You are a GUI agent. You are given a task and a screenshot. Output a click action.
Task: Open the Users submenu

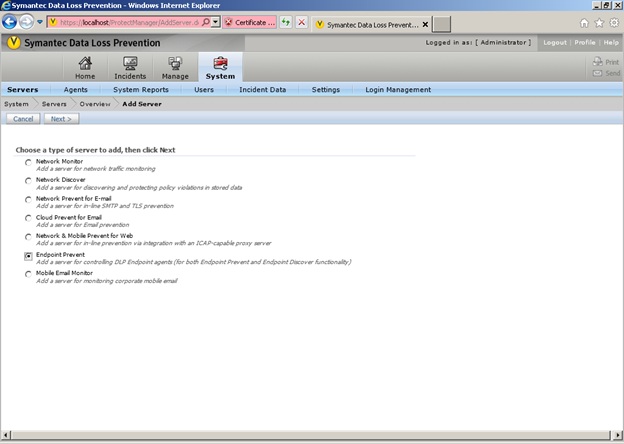(204, 90)
